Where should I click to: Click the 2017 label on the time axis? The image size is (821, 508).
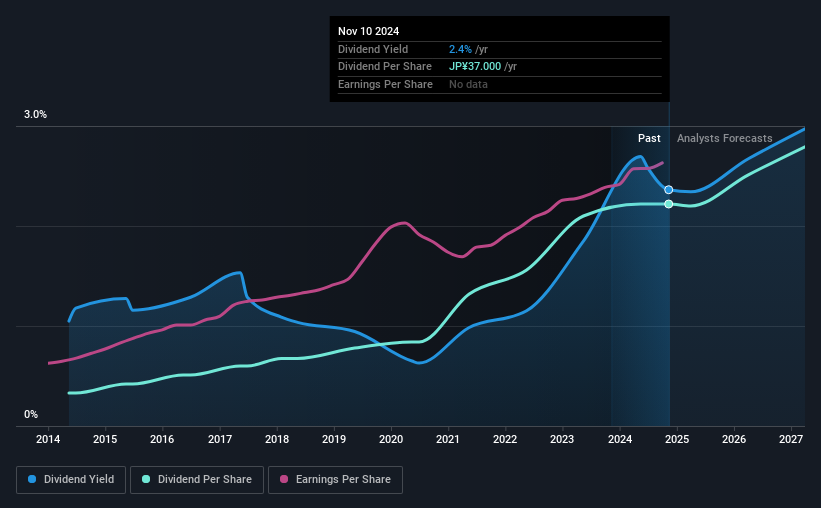click(x=219, y=439)
